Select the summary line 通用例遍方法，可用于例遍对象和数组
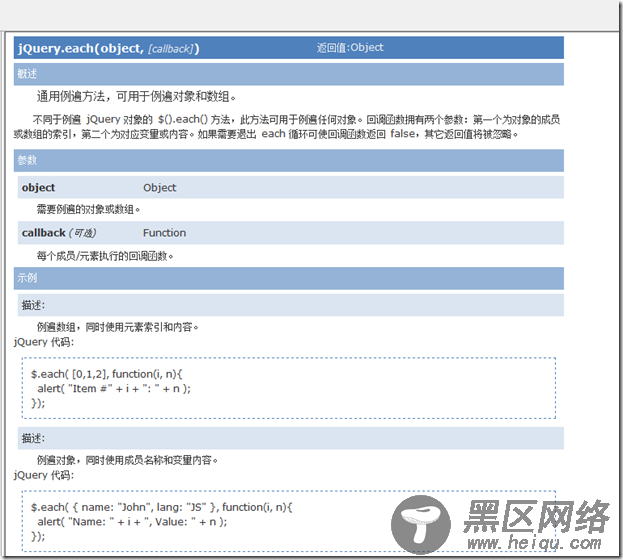Image resolution: width=623 pixels, height=560 pixels. point(136,97)
